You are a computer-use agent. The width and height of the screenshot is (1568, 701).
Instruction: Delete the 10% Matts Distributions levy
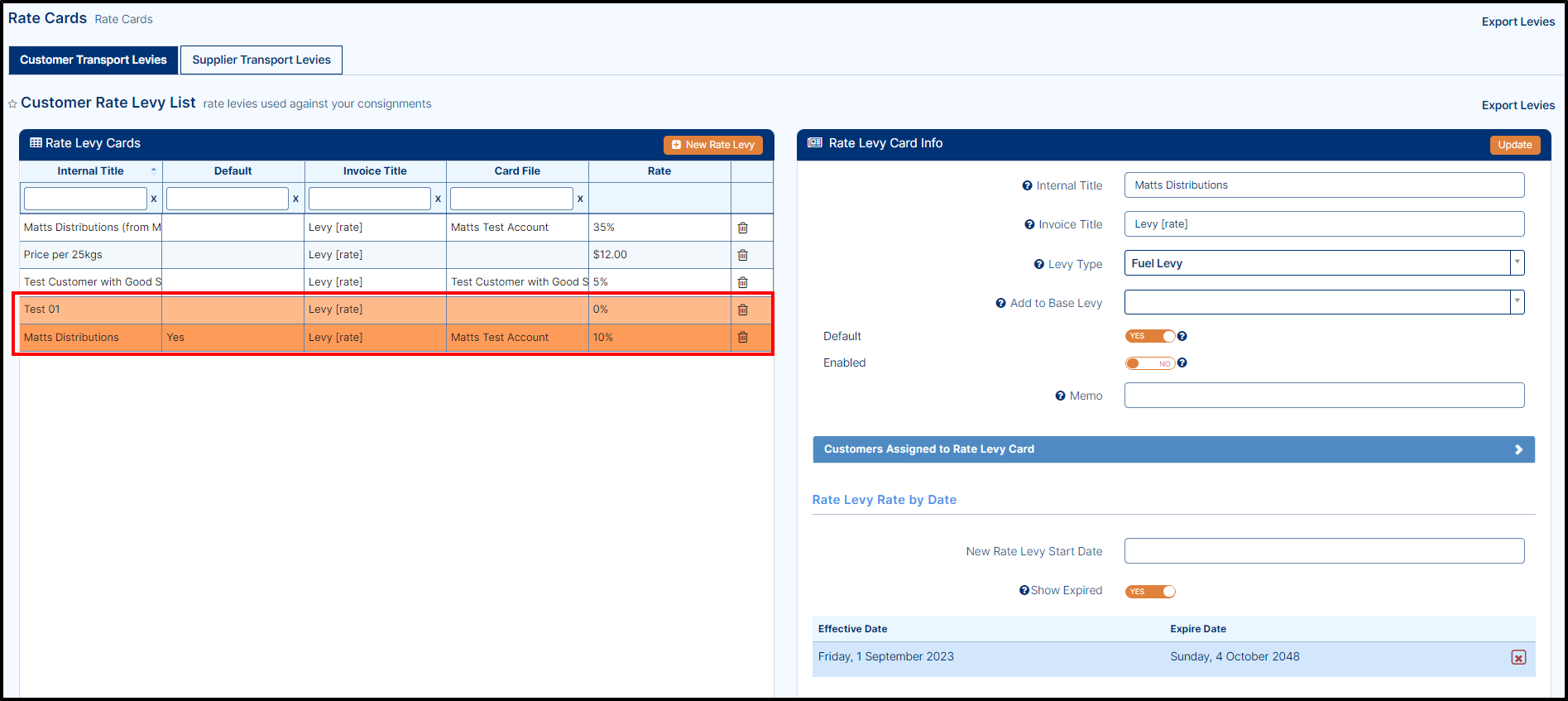coord(742,337)
